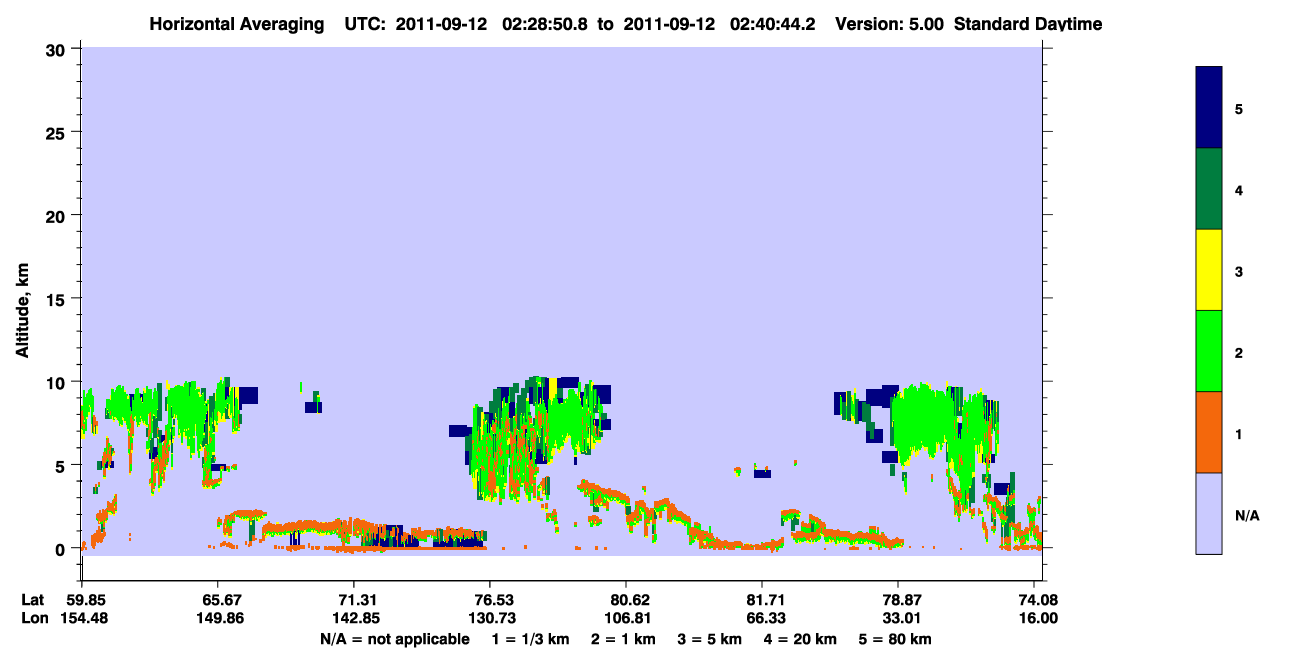1300x667 pixels.
Task: Click the orange colorbar segment labeled 1
Action: point(1209,432)
